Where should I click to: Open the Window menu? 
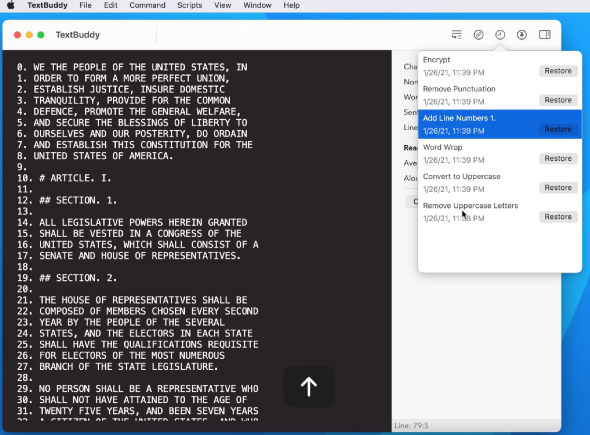pos(257,5)
